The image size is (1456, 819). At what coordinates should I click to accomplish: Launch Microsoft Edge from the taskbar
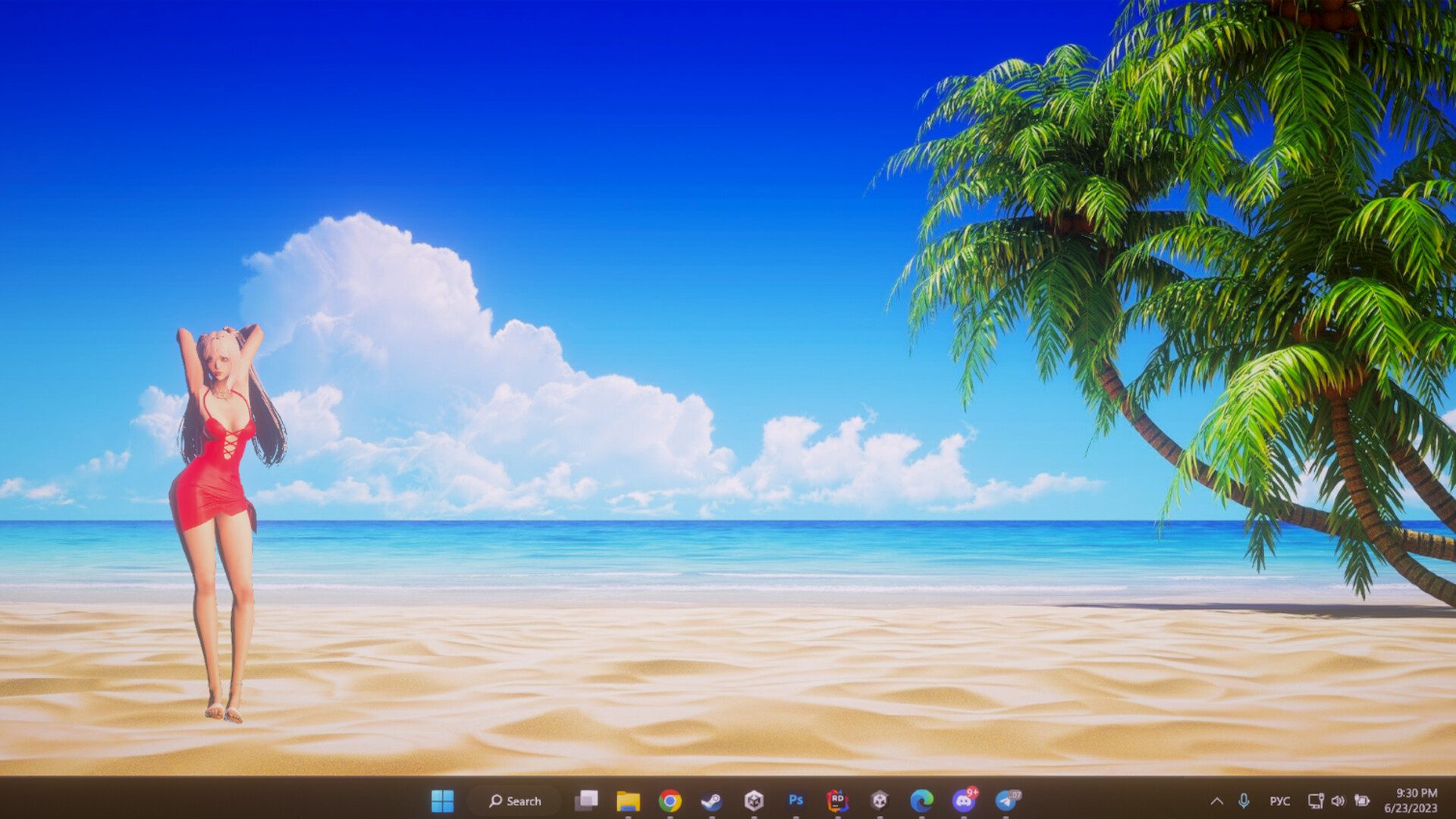point(922,801)
